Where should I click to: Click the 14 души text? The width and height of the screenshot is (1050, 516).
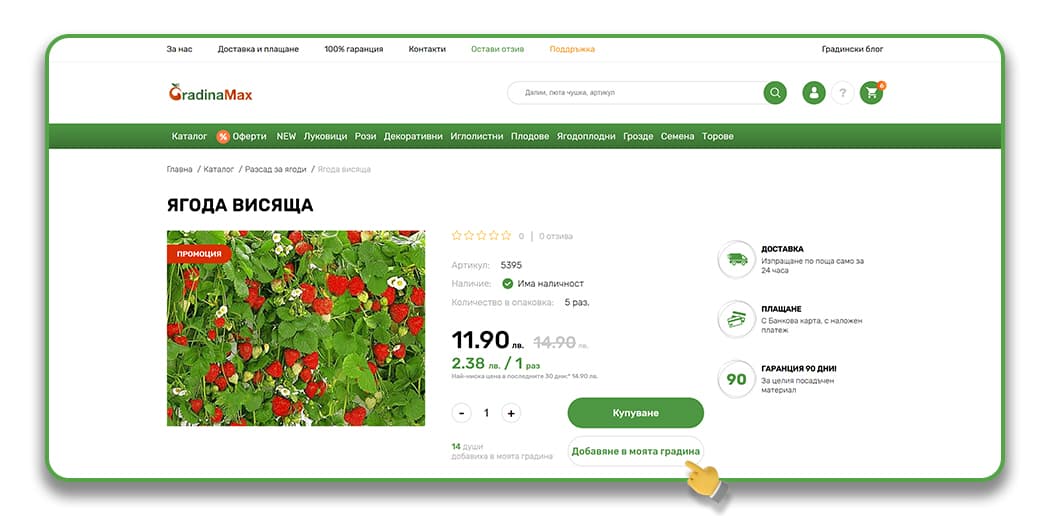click(467, 446)
